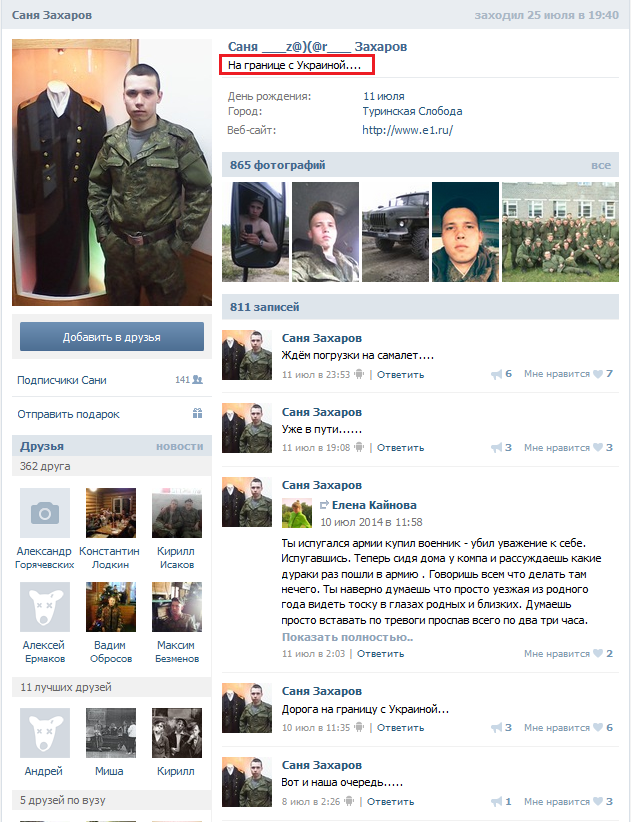Click the repost arrow icon before Елена Кайнова
Image resolution: width=633 pixels, height=822 pixels.
[x=325, y=505]
